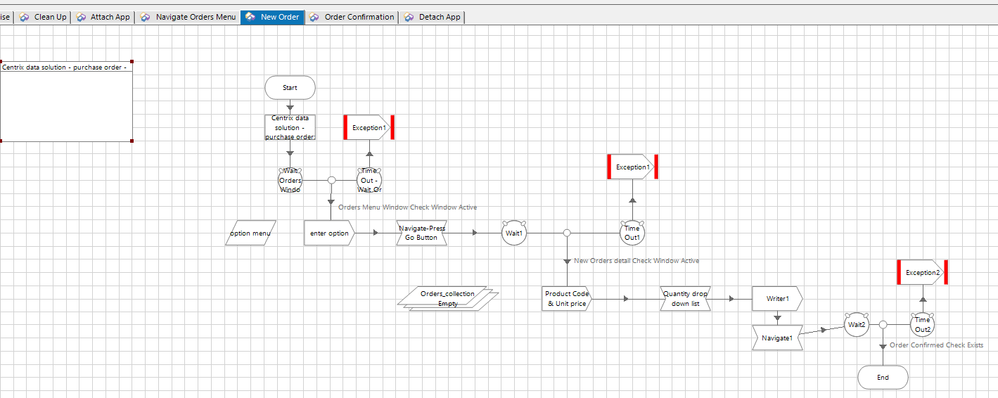The height and width of the screenshot is (398, 998).
Task: Click the enter option write stage
Action: (x=329, y=233)
